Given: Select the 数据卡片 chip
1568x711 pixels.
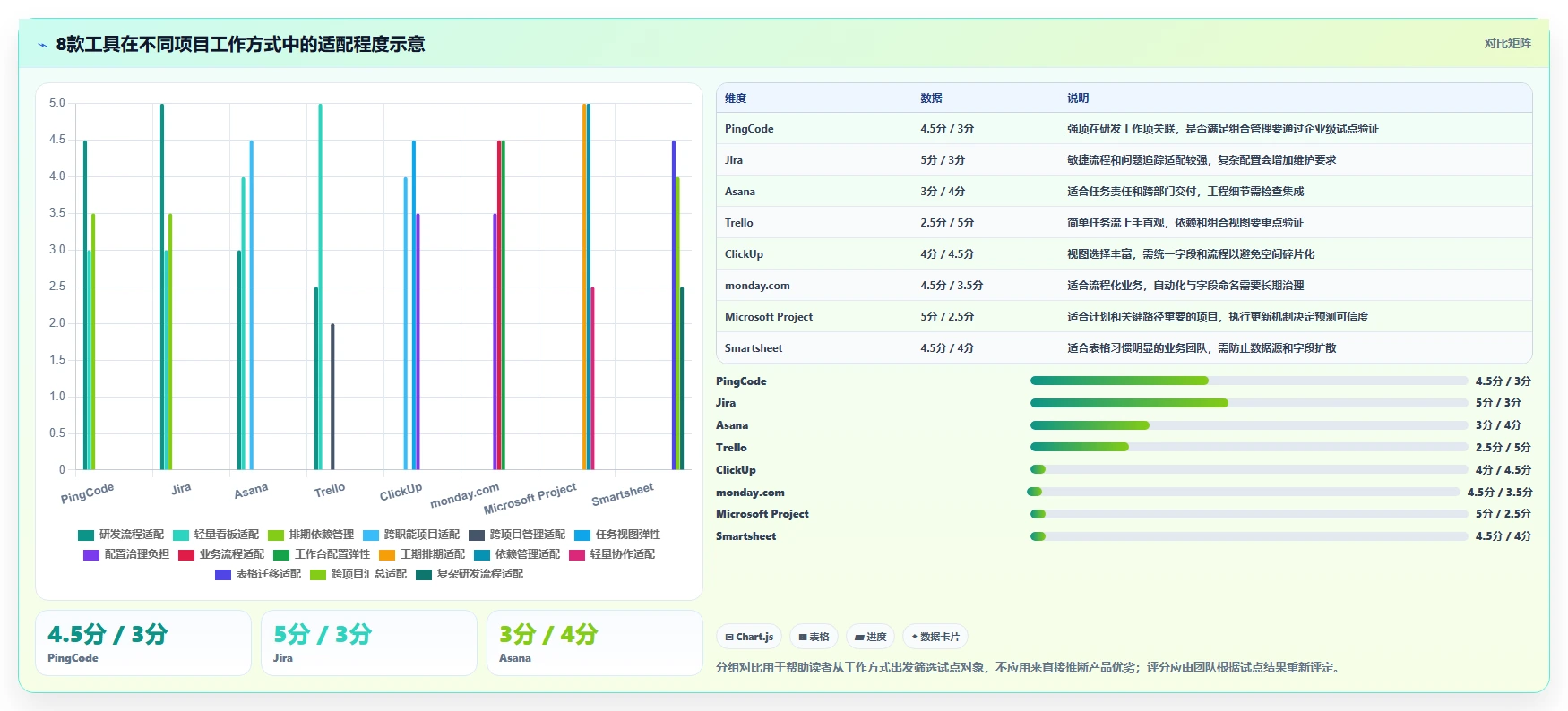Looking at the screenshot, I should click(935, 637).
